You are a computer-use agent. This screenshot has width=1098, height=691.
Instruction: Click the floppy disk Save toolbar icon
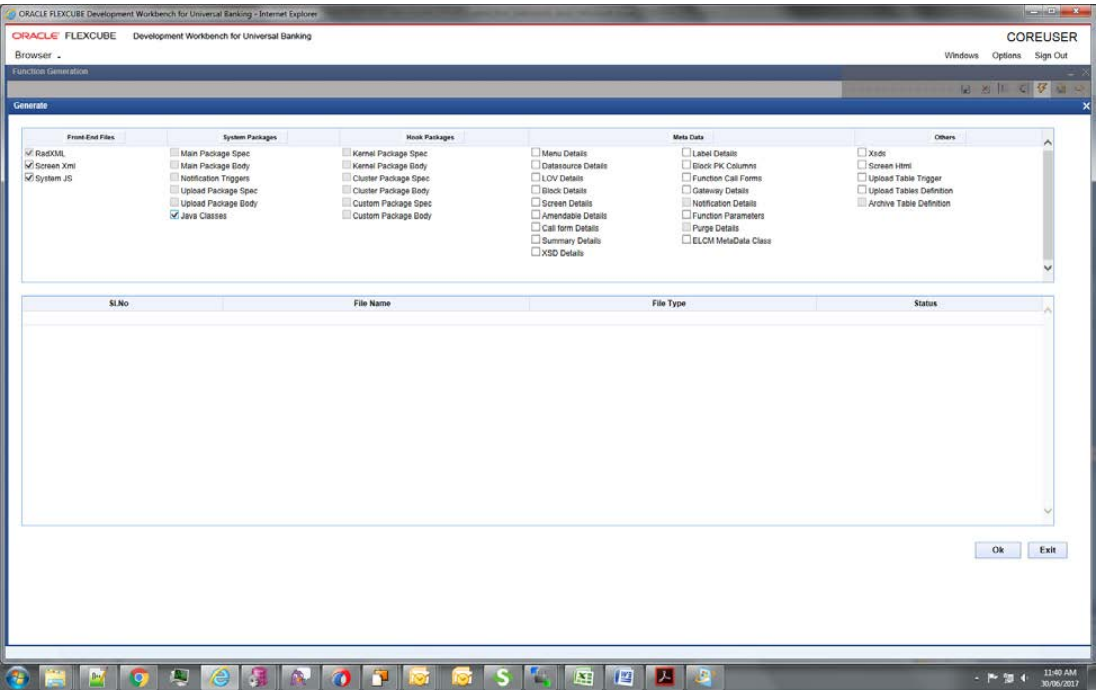pyautogui.click(x=966, y=89)
